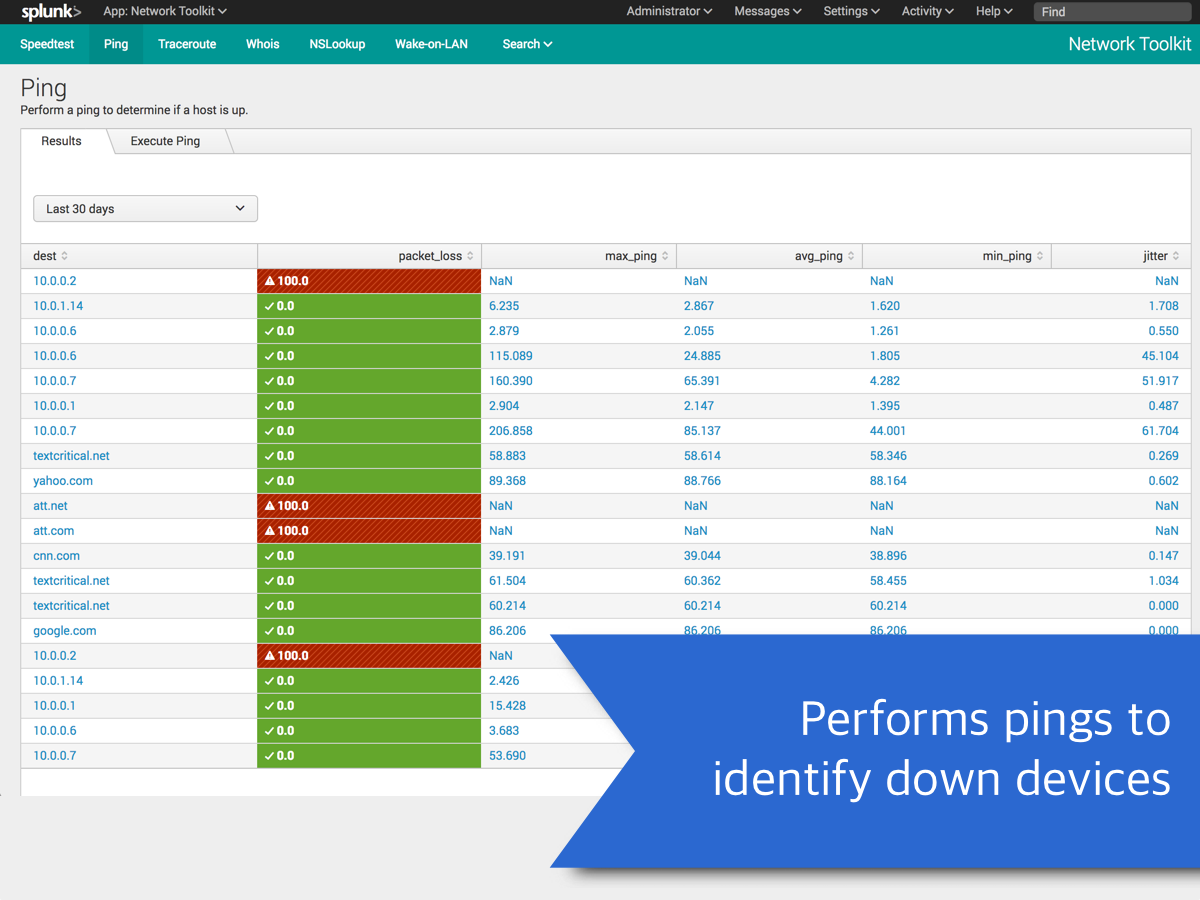Open the att.net destination link
The width and height of the screenshot is (1200, 900).
(x=50, y=506)
